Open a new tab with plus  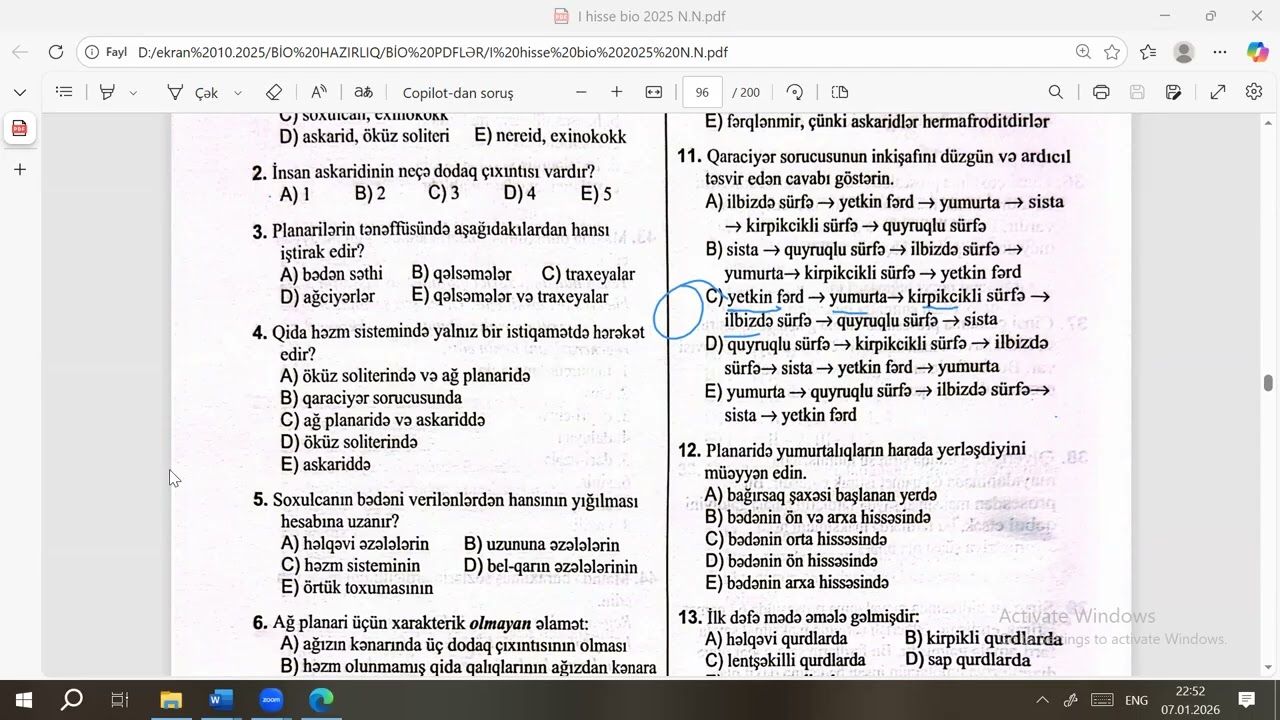tap(20, 169)
